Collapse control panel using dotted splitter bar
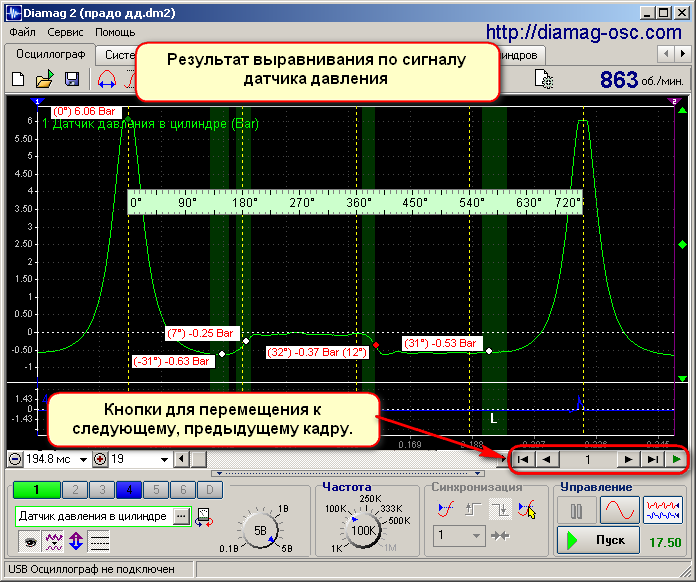The width and height of the screenshot is (696, 582). tap(348, 474)
